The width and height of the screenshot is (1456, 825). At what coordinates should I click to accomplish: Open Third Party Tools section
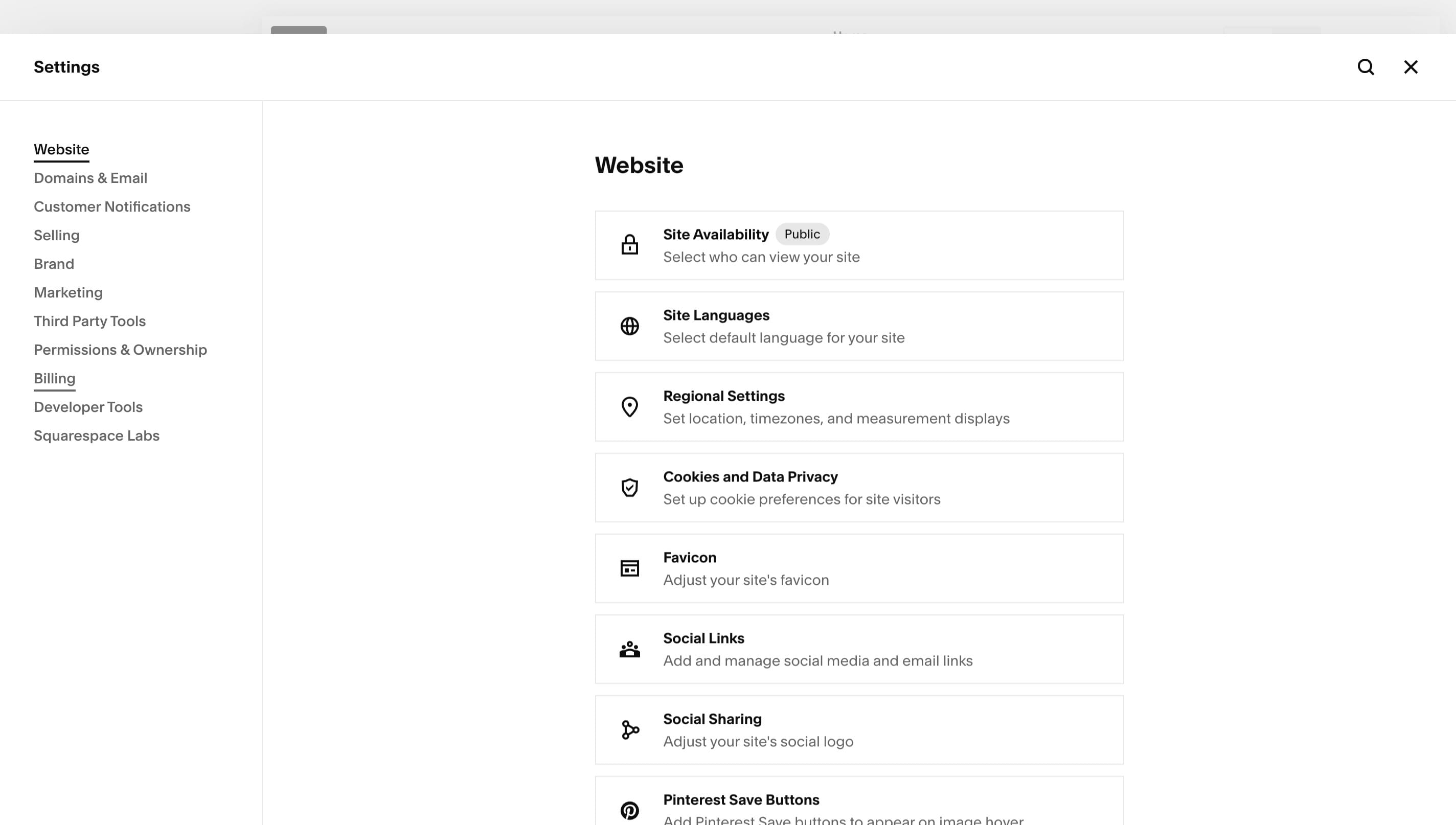[89, 322]
